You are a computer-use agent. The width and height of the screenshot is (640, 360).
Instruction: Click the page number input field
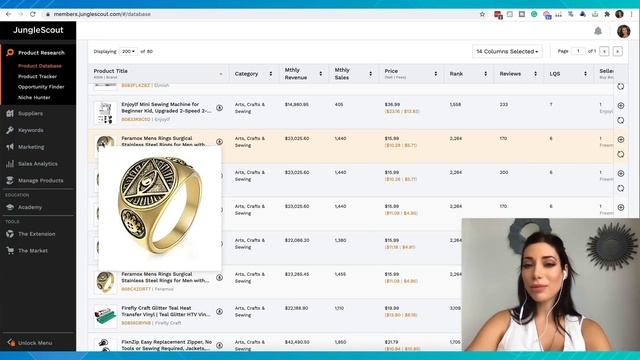578,51
